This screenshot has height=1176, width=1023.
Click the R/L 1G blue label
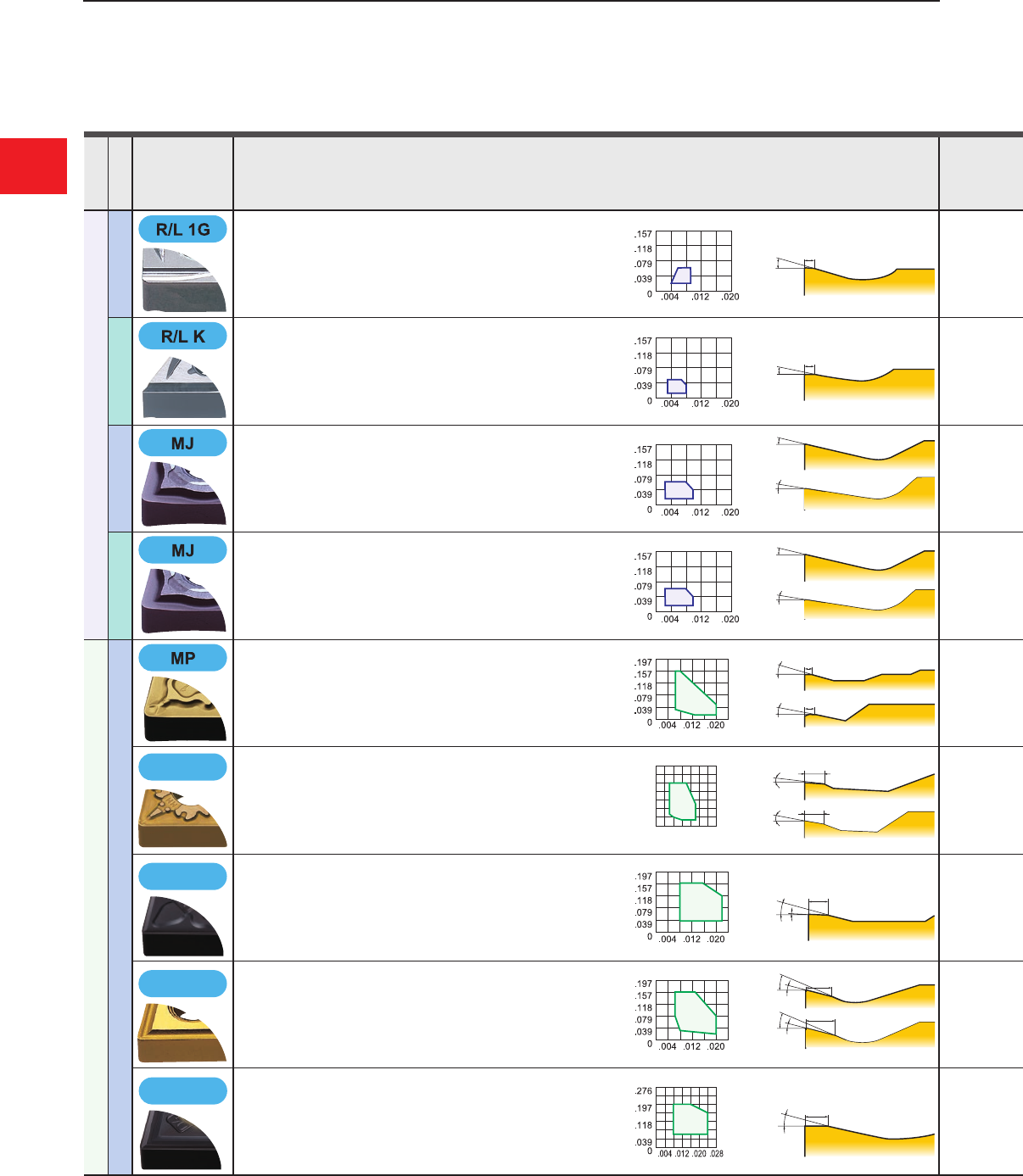[x=182, y=230]
